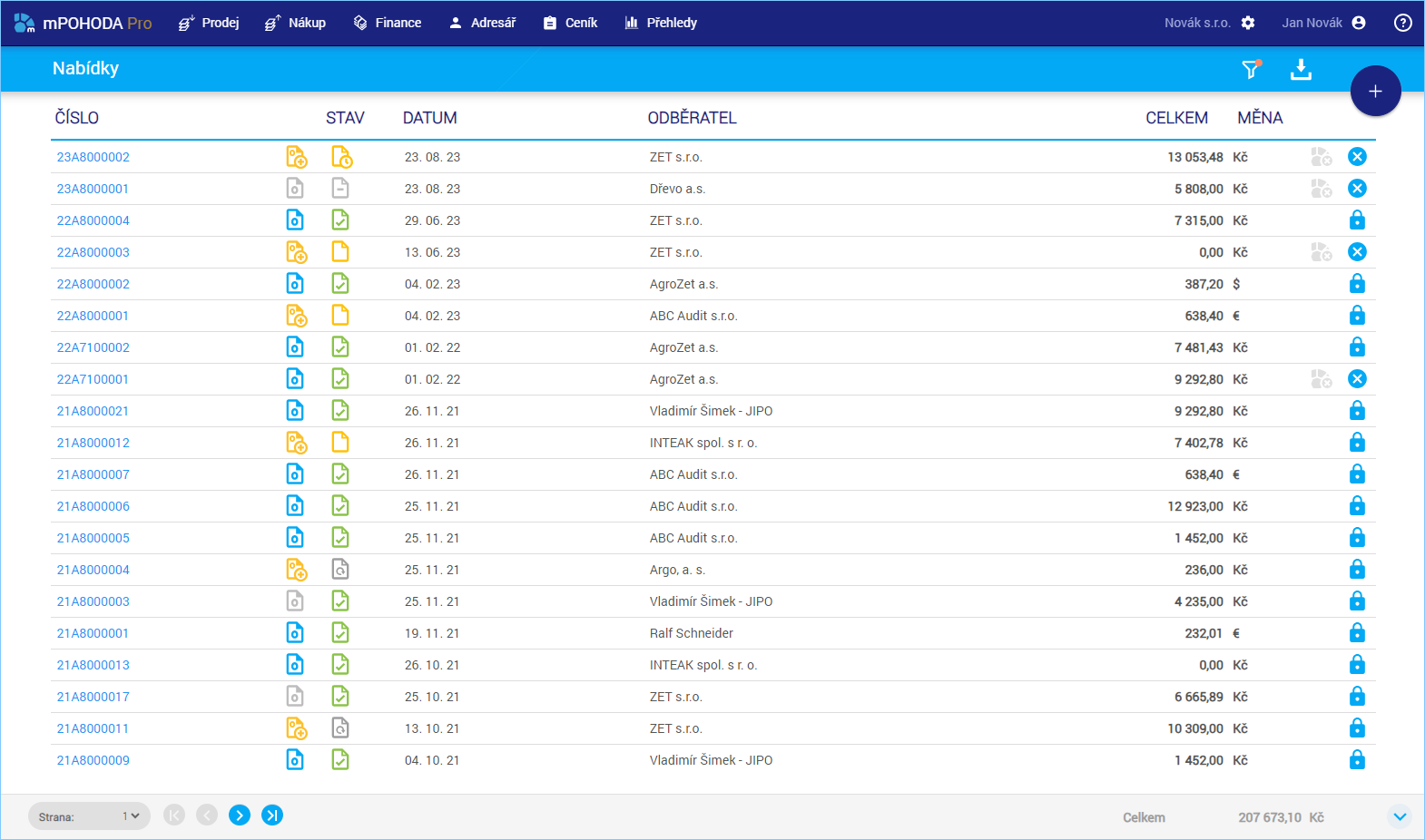Select amount 13 053,48
The height and width of the screenshot is (840, 1425).
tap(1195, 157)
